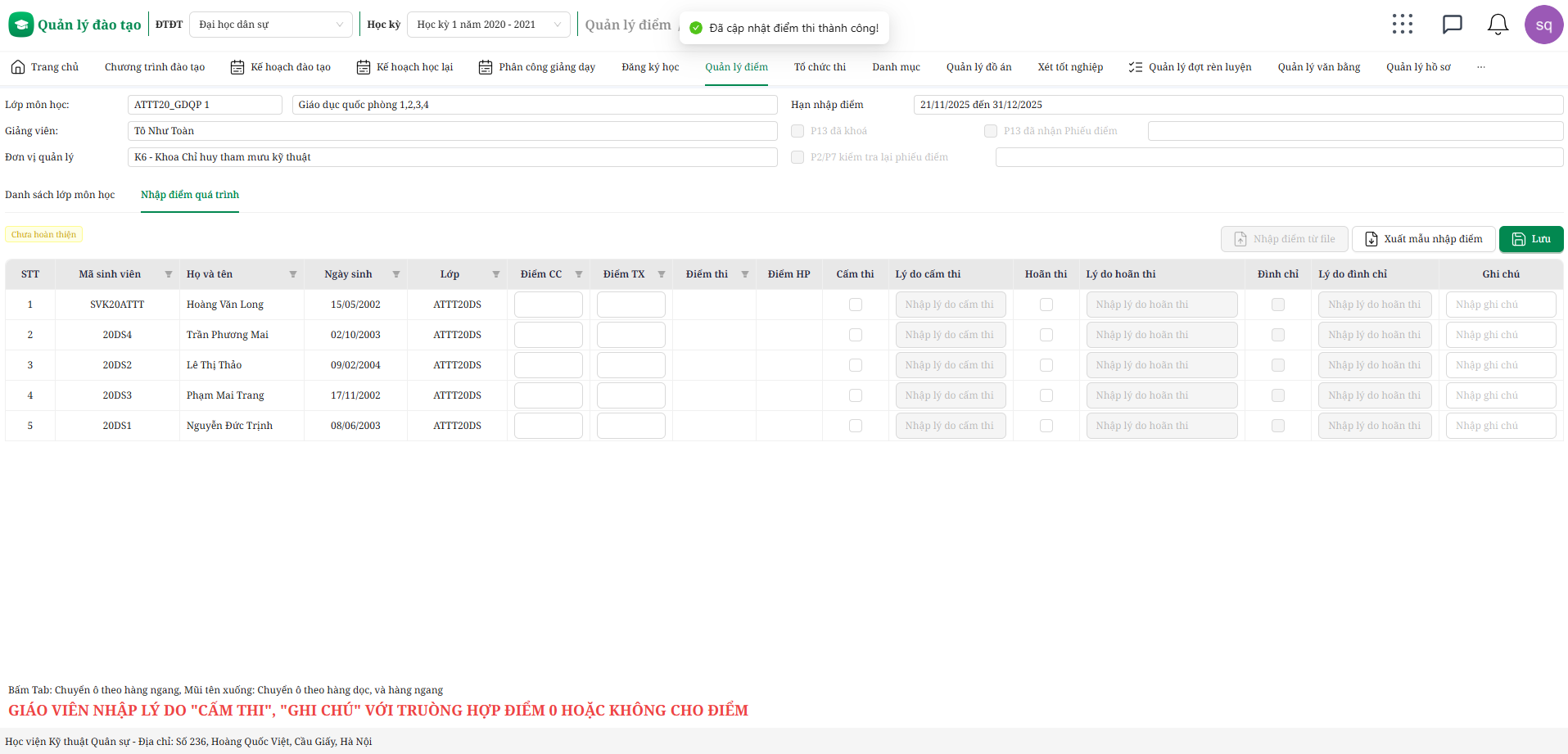Click Ghi chú input for Nguyễn Đức Trịnh

click(x=1501, y=426)
